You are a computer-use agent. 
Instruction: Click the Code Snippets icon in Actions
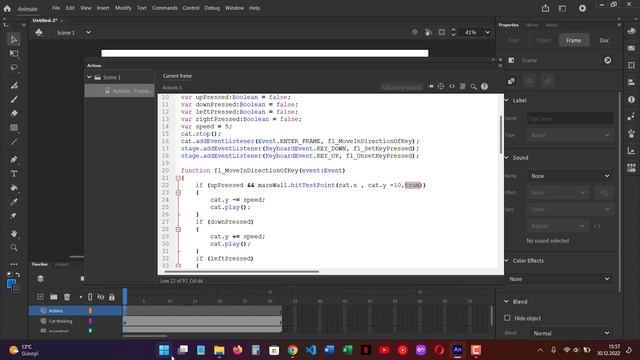(452, 87)
